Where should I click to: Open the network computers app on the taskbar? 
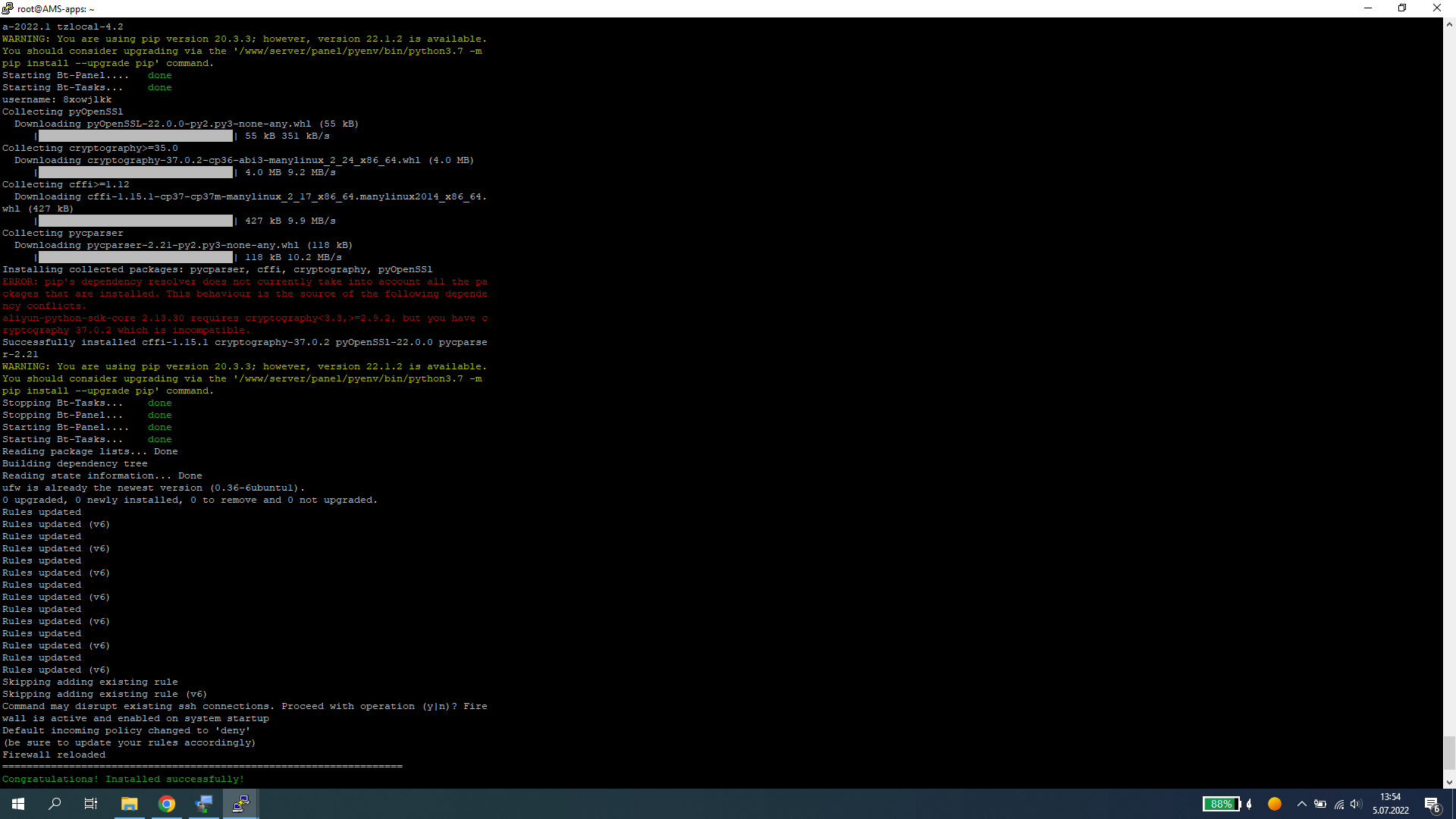pyautogui.click(x=204, y=804)
